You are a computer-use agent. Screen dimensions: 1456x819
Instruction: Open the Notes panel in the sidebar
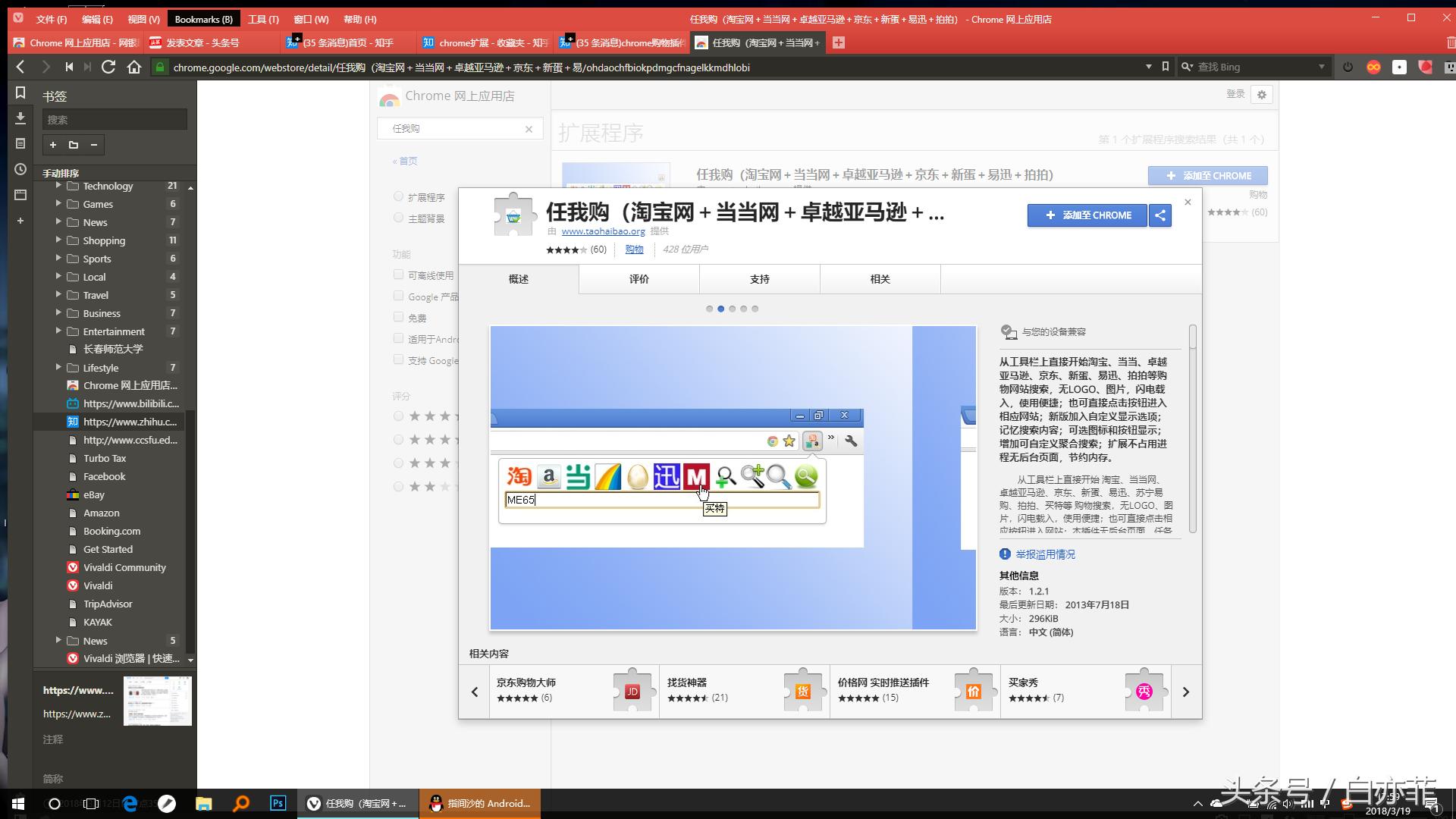20,143
